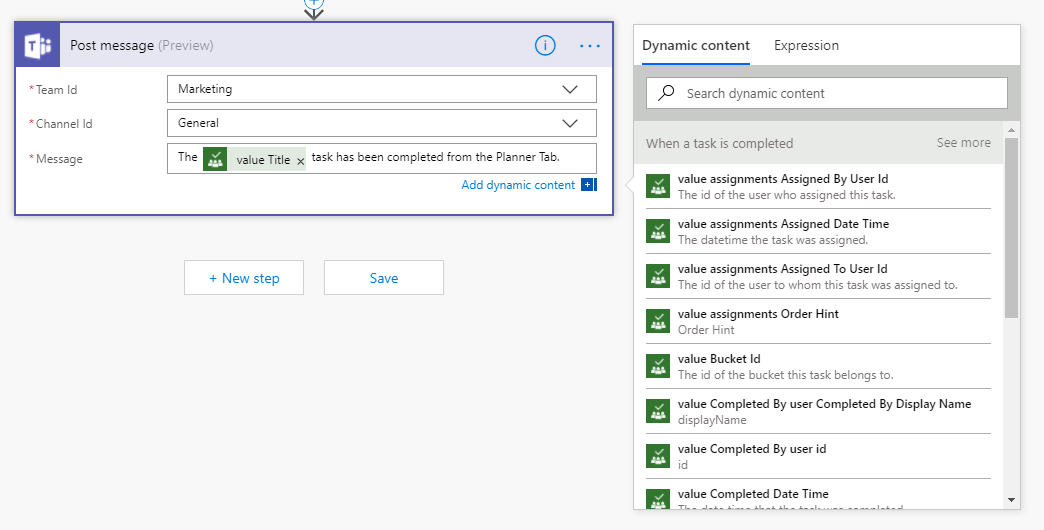The width and height of the screenshot is (1044, 530).
Task: Click the Microsoft Teams icon on Post message card
Action: tap(38, 45)
